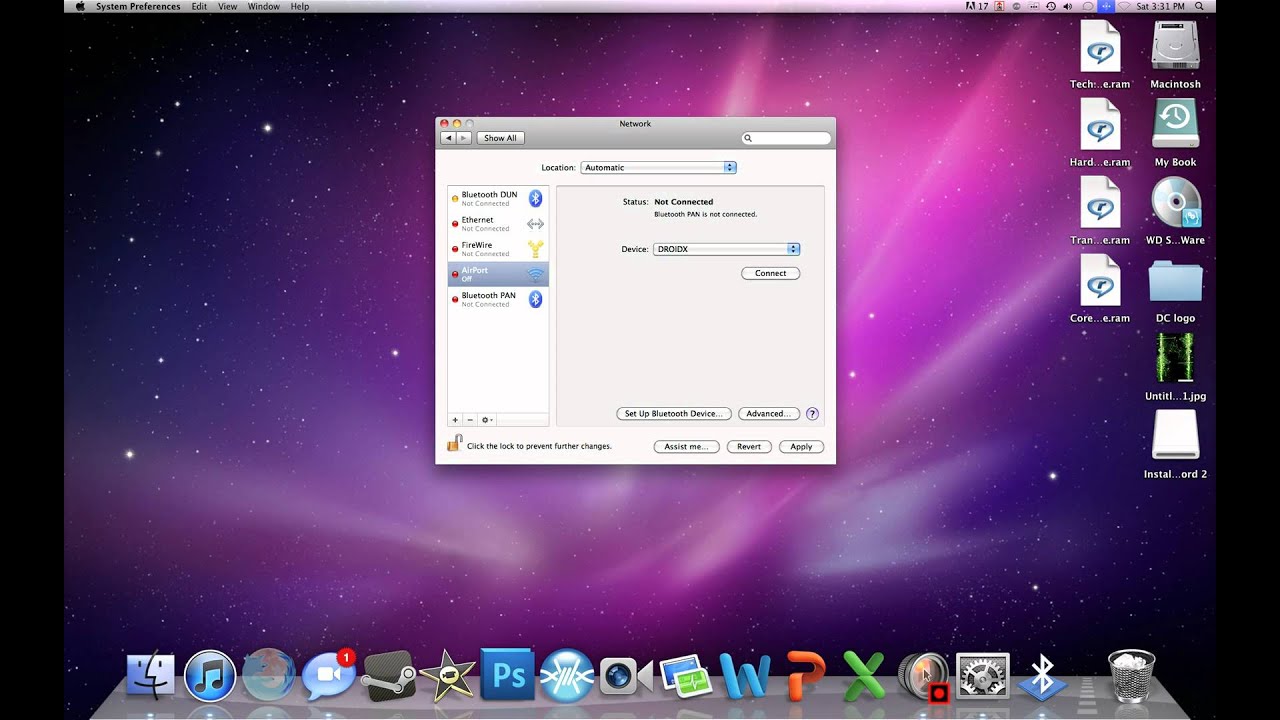This screenshot has height=720, width=1280.
Task: Click the screen recorder Dock icon with red button
Action: pos(924,677)
